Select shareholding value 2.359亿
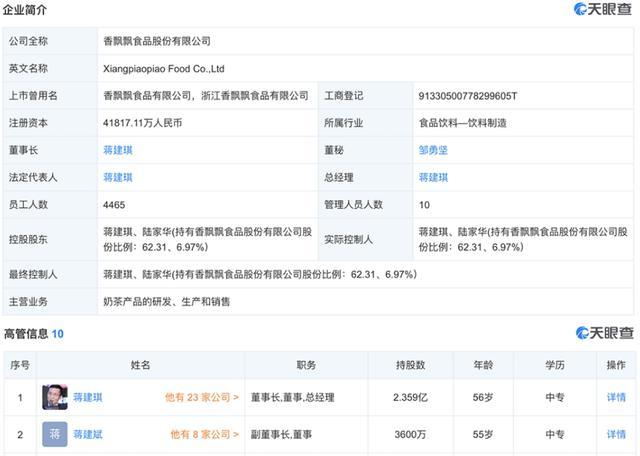Viewport: 640px width, 456px height. click(x=410, y=397)
